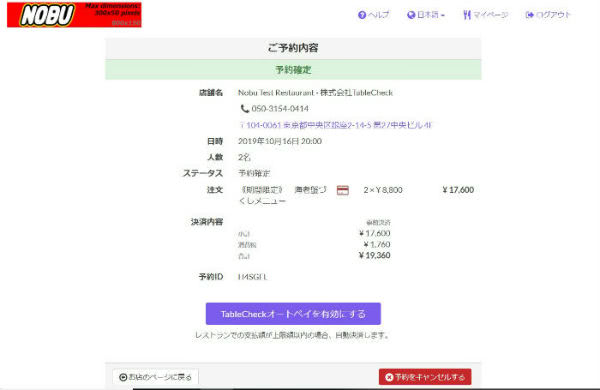The image size is (600, 390).
Task: Click the NOBU logo banner
Action: 74,15
